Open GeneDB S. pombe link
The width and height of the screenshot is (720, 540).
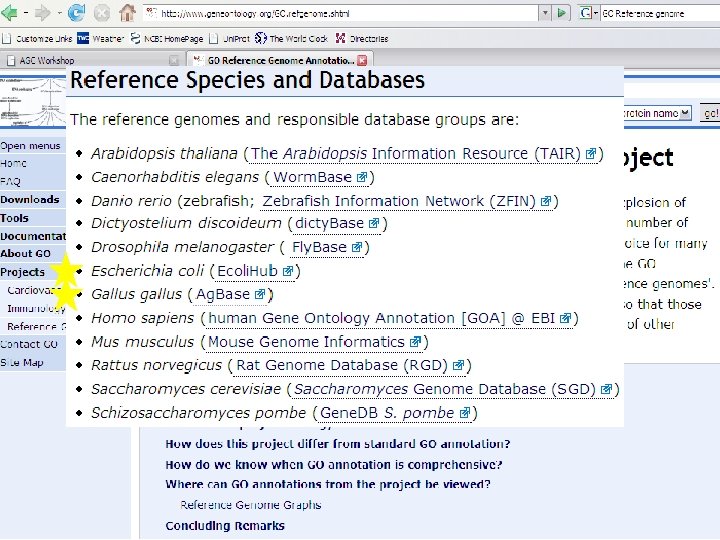click(x=387, y=413)
